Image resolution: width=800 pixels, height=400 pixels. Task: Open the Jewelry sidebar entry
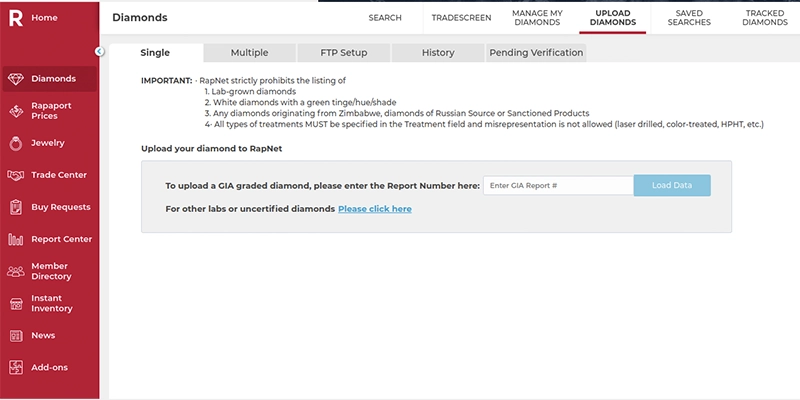(x=47, y=143)
